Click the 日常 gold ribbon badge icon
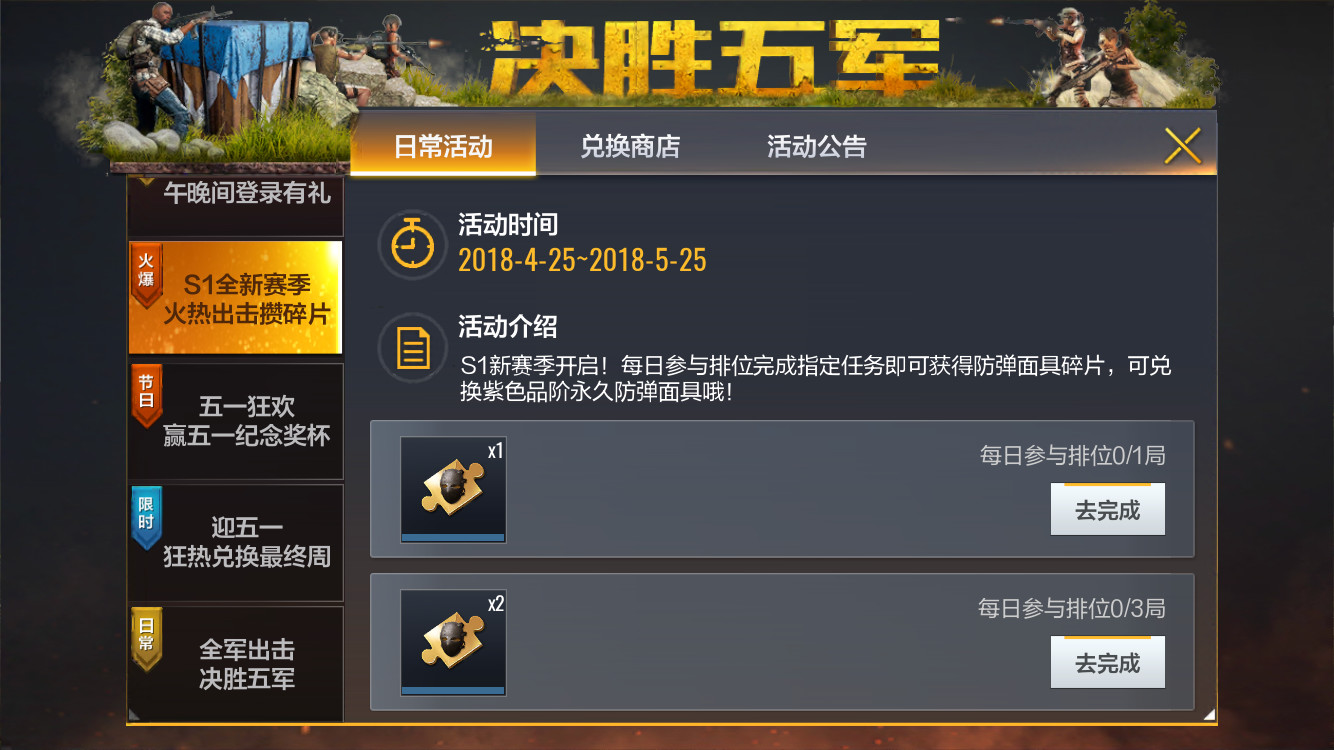The image size is (1334, 750). (146, 638)
